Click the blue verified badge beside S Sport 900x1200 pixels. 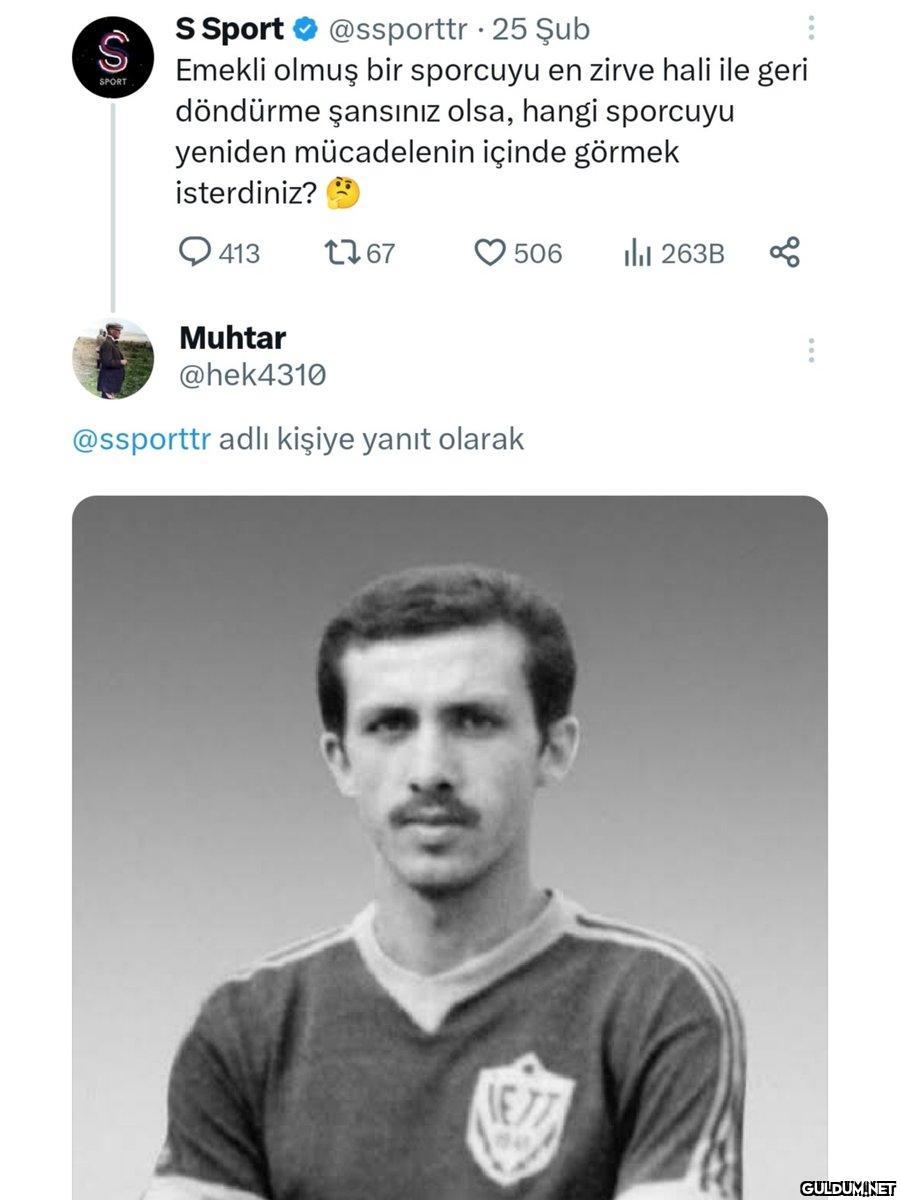tap(304, 30)
